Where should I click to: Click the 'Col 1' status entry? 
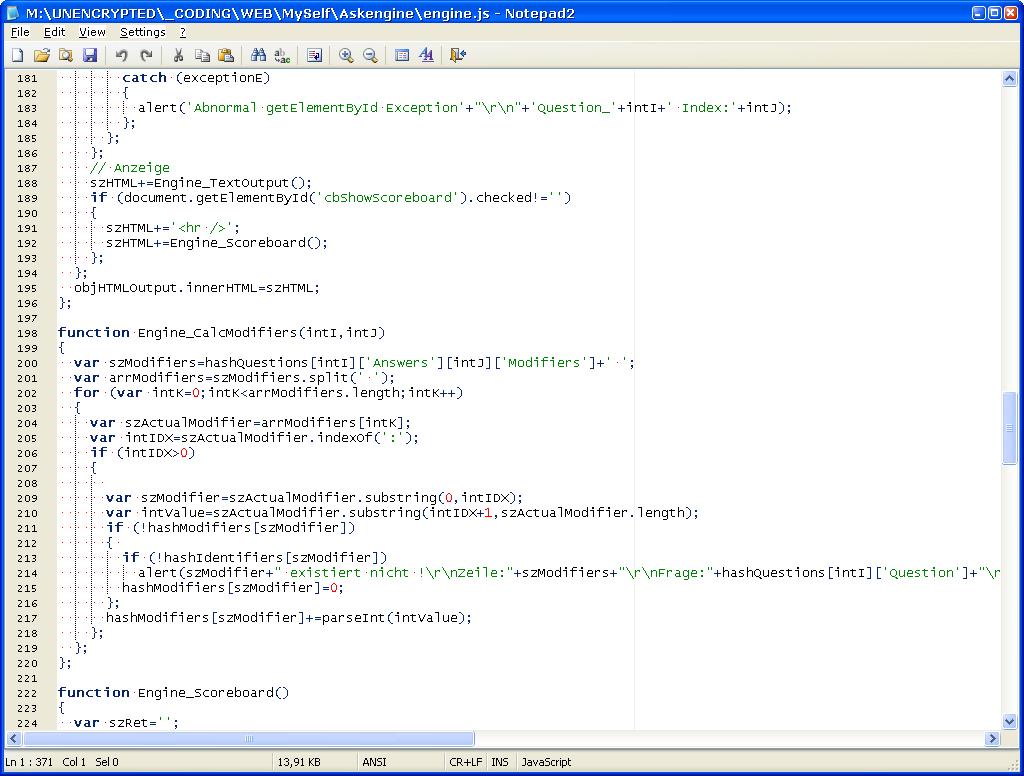(x=74, y=762)
